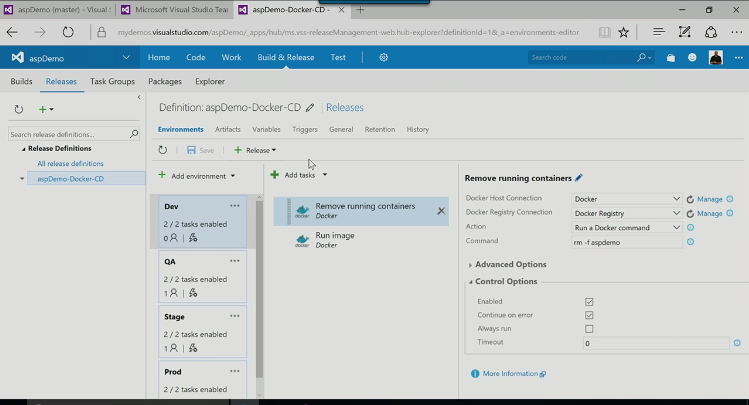Open the Docker Registry Connection dropdown
Image resolution: width=749 pixels, height=405 pixels.
pos(627,213)
